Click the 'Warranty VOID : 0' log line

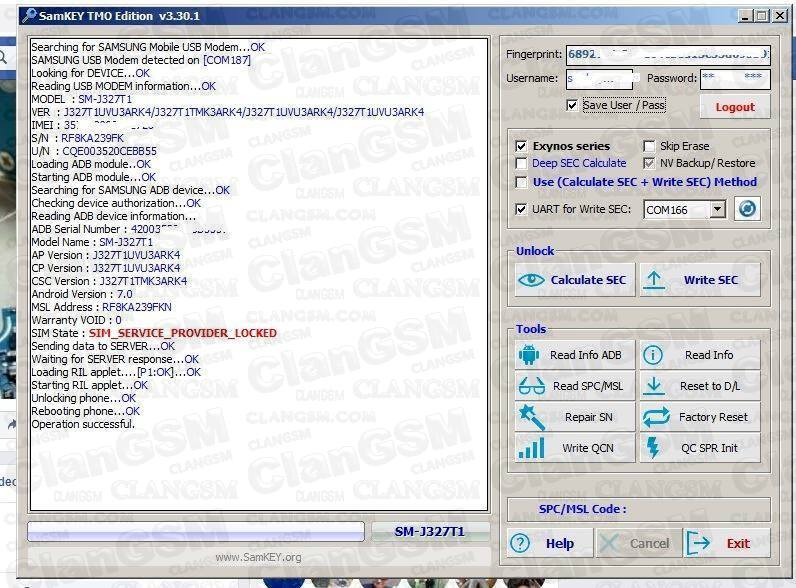point(76,320)
